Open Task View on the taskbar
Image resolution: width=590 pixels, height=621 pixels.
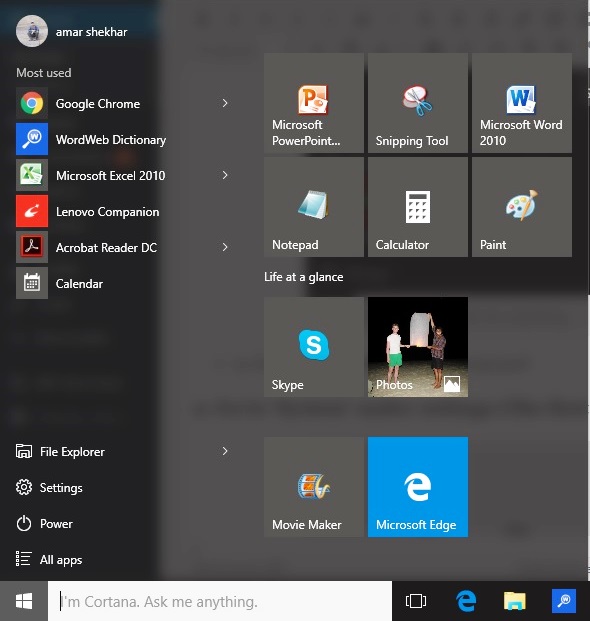click(x=416, y=601)
